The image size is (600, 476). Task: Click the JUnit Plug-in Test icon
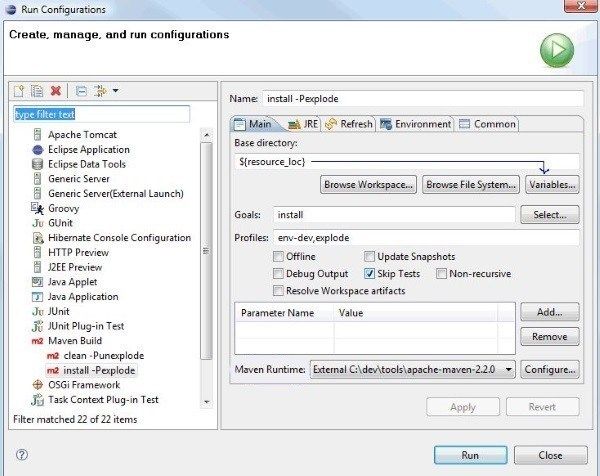point(38,326)
